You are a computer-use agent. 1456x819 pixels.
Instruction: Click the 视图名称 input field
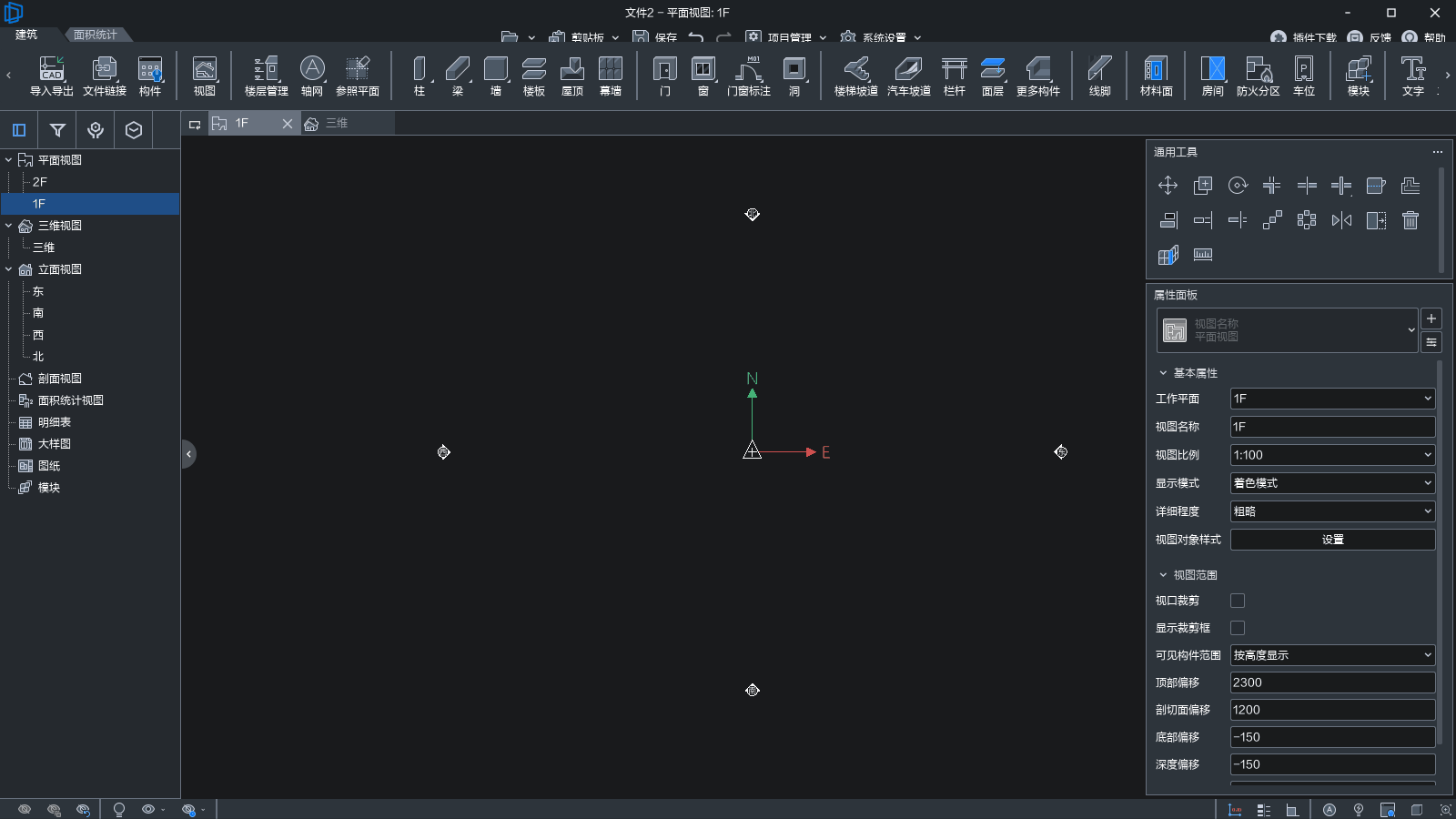[1332, 427]
